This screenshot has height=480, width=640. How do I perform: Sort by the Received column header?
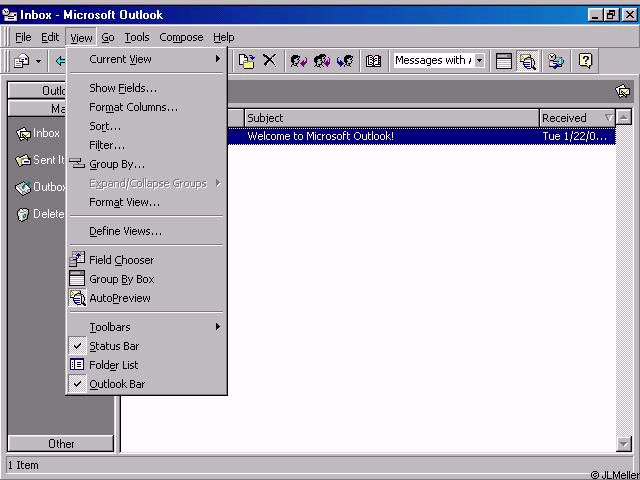pyautogui.click(x=577, y=118)
